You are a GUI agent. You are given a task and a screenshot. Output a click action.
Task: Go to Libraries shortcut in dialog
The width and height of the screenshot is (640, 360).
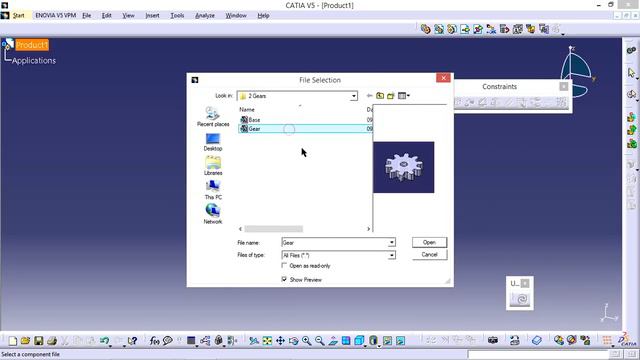tap(213, 166)
